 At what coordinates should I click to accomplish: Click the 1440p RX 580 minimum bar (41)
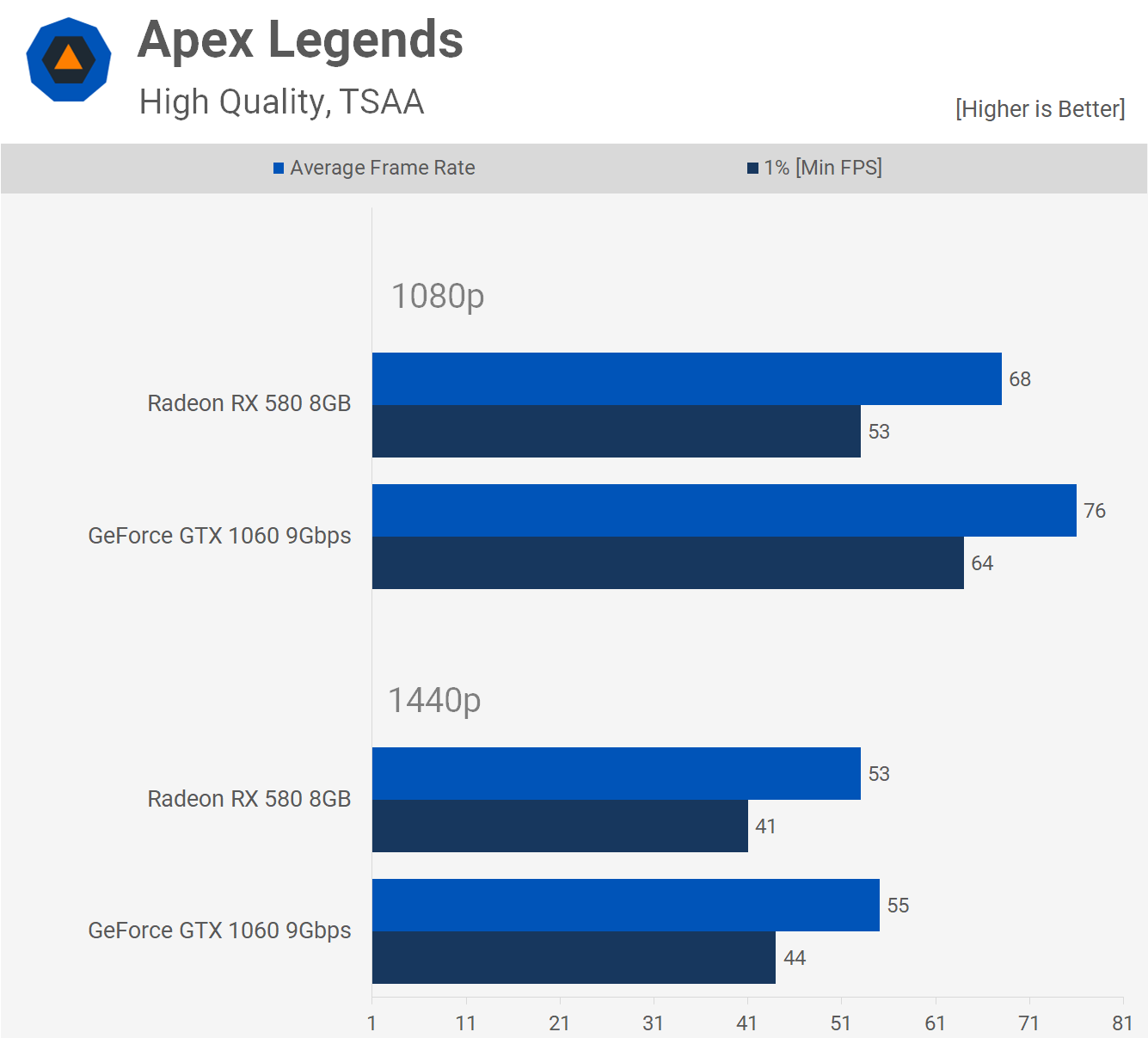559,826
